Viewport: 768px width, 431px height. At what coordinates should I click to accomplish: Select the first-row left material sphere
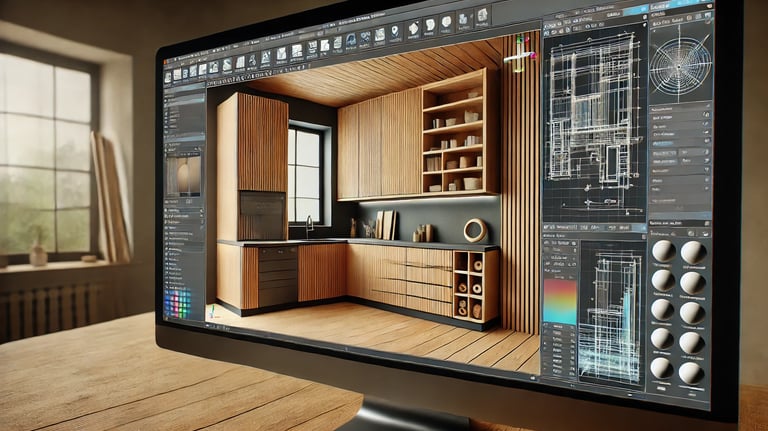663,251
